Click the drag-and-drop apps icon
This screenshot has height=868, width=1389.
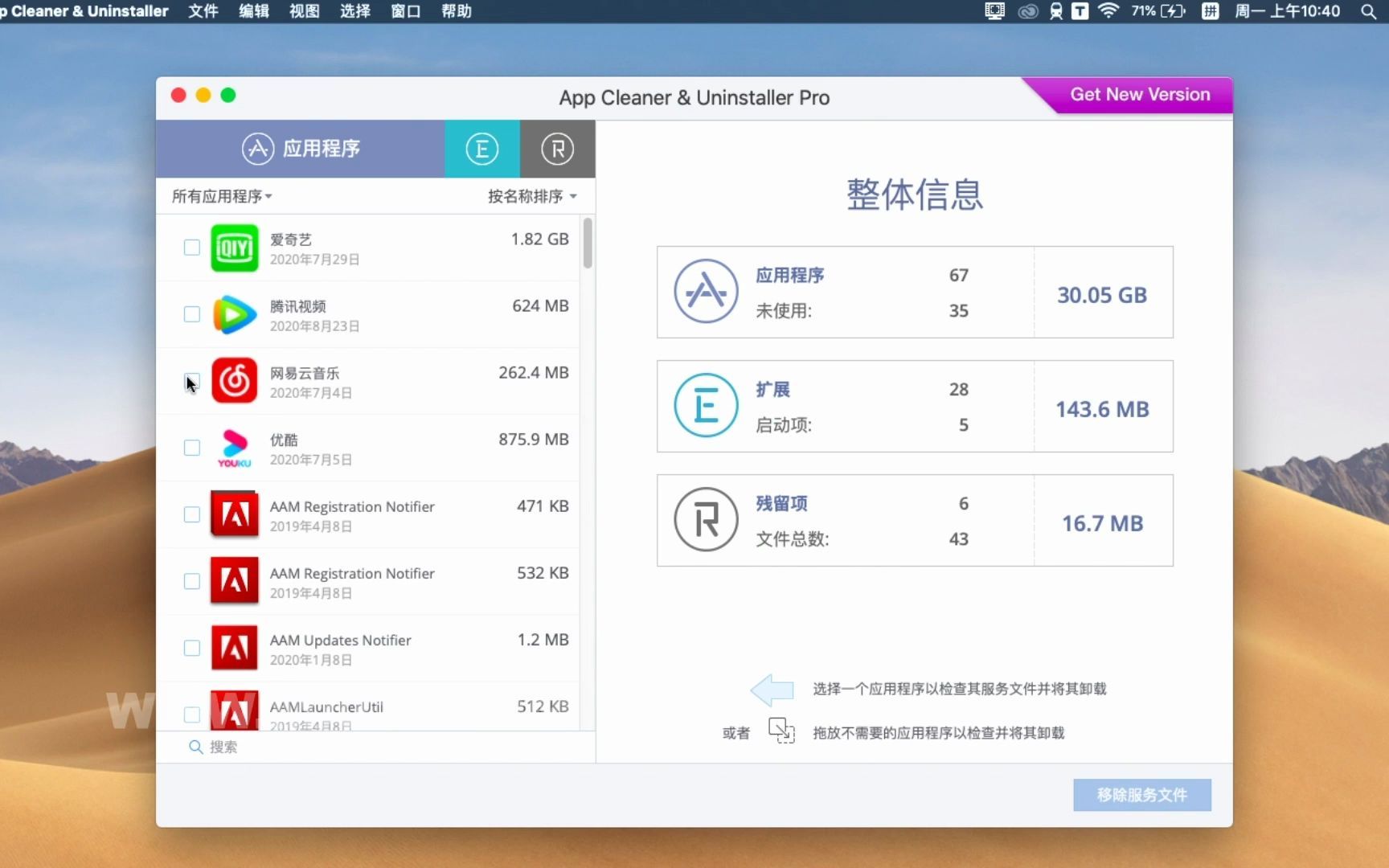pyautogui.click(x=781, y=731)
